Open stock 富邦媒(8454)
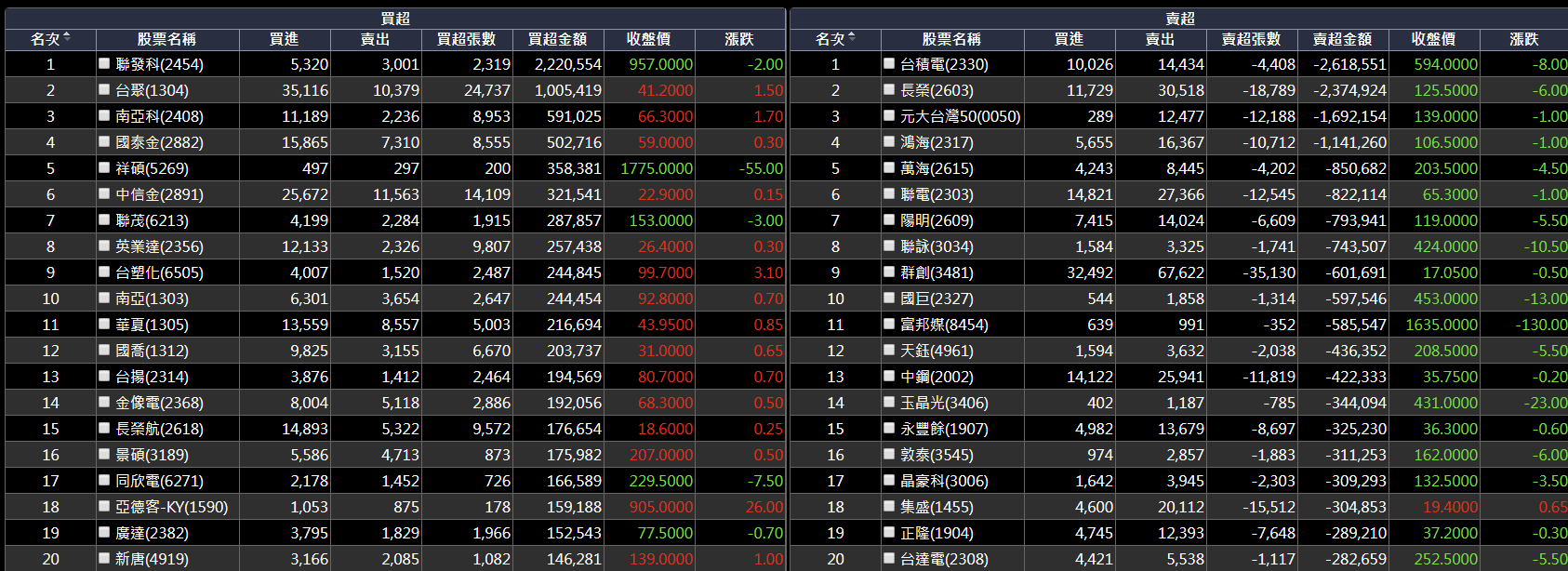This screenshot has width=1568, height=571. click(944, 325)
